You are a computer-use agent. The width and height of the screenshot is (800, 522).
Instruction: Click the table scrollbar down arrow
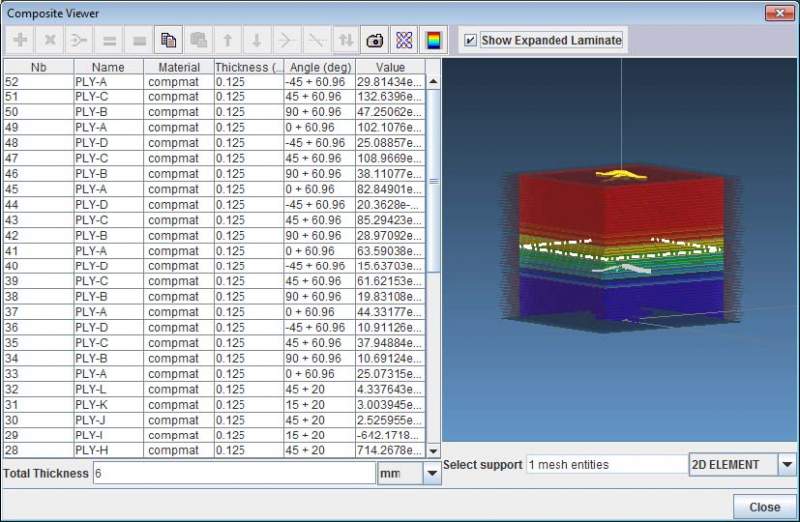coord(433,451)
